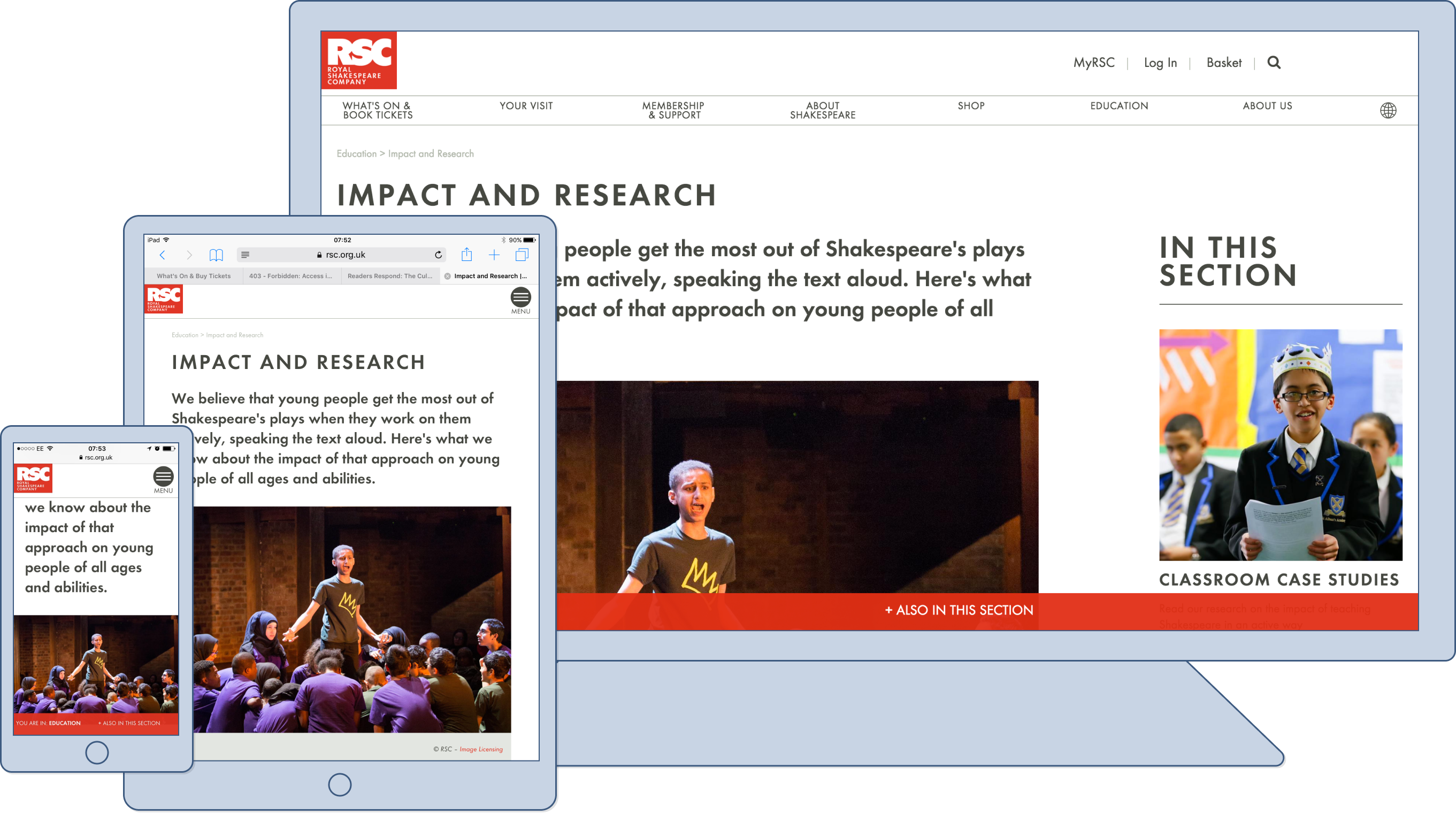This screenshot has width=1456, height=815.
Task: Select the Impact and Research tab on the iPad
Action: 489,276
